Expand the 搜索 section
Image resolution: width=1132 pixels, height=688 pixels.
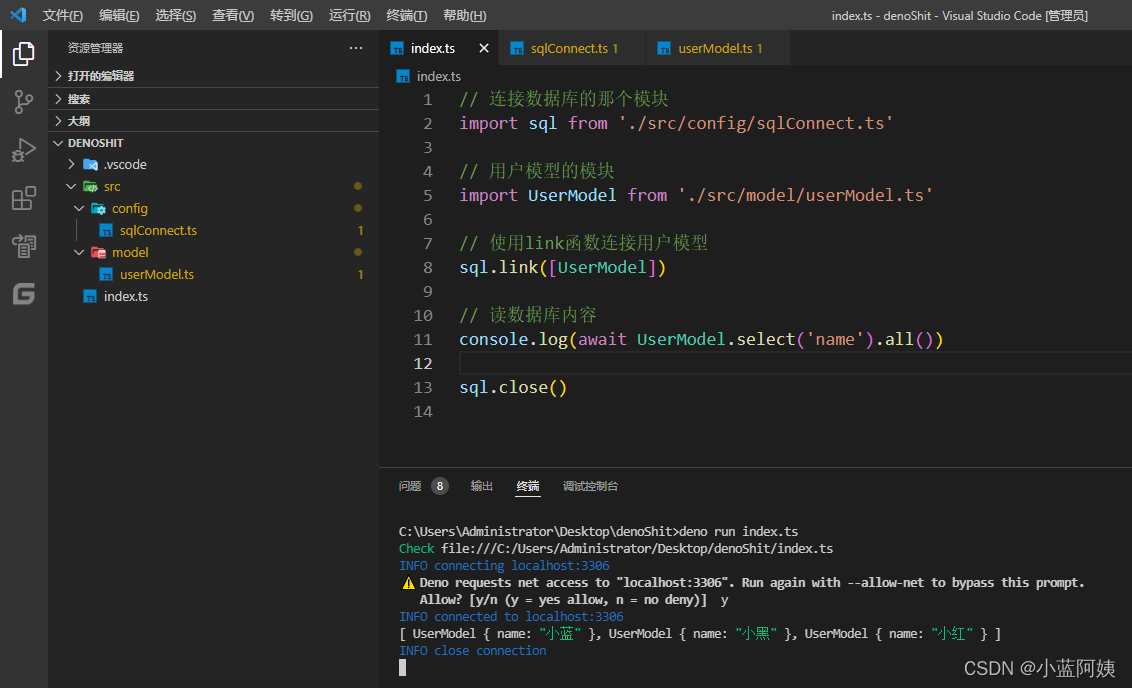click(x=58, y=99)
